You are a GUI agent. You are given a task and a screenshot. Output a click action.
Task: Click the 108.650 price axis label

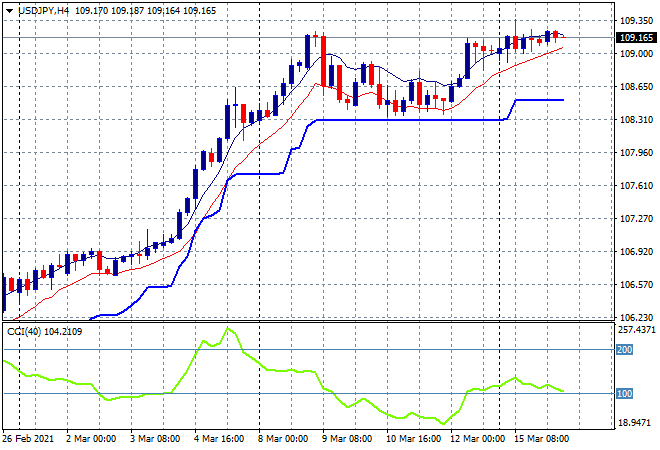(x=636, y=86)
